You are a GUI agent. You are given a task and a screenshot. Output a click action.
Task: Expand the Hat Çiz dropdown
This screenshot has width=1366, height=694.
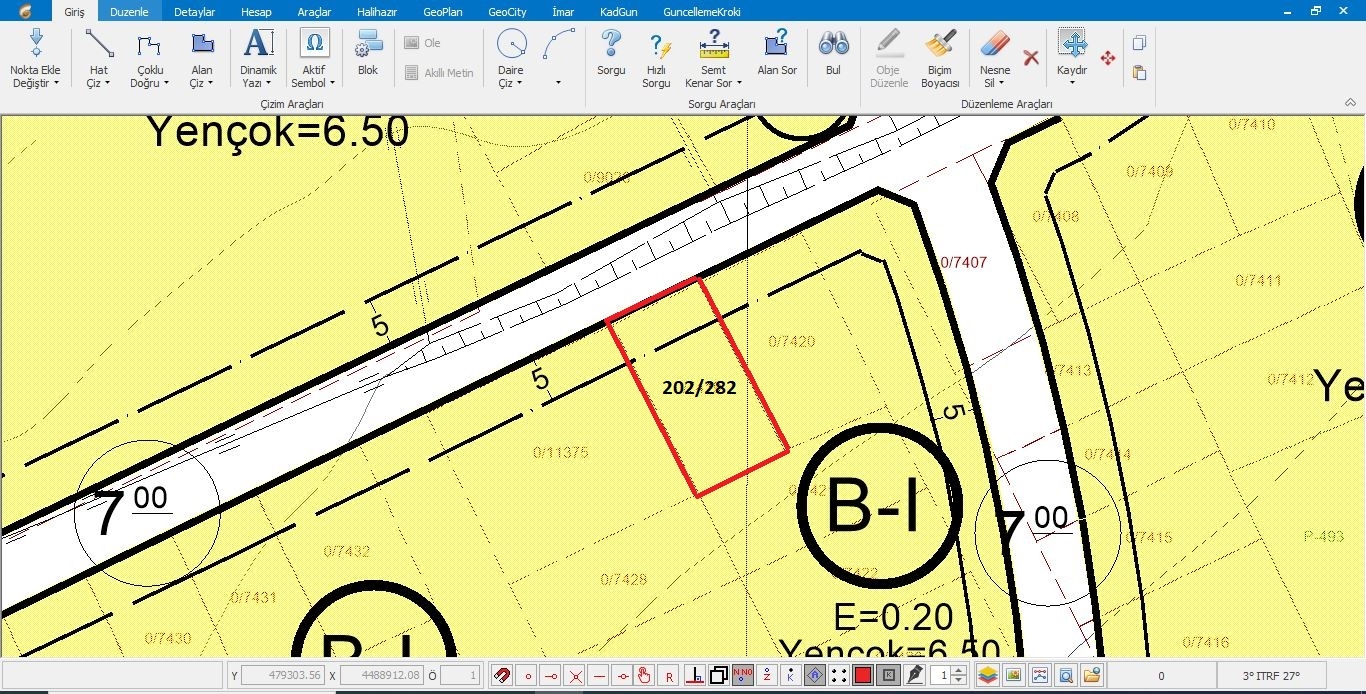pos(99,83)
